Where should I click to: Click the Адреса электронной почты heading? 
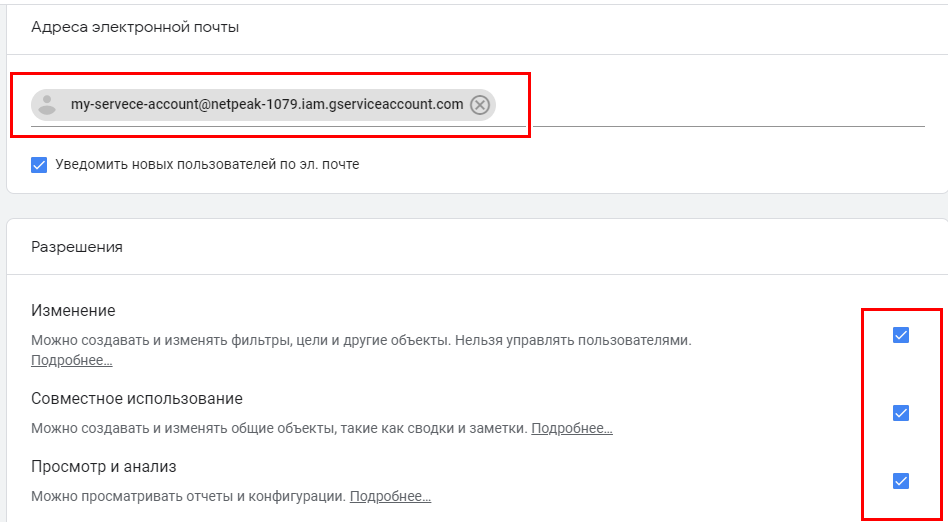135,27
